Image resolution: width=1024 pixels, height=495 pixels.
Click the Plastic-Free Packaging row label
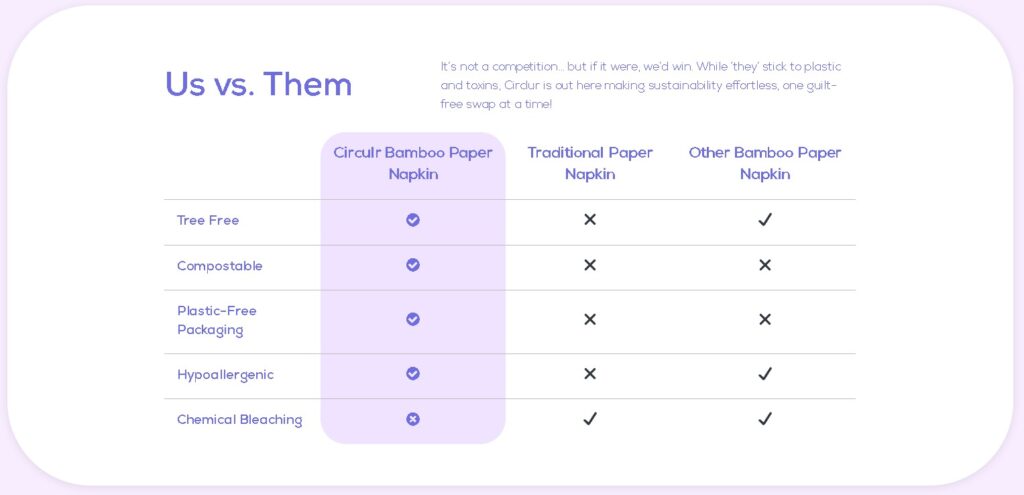click(x=217, y=320)
